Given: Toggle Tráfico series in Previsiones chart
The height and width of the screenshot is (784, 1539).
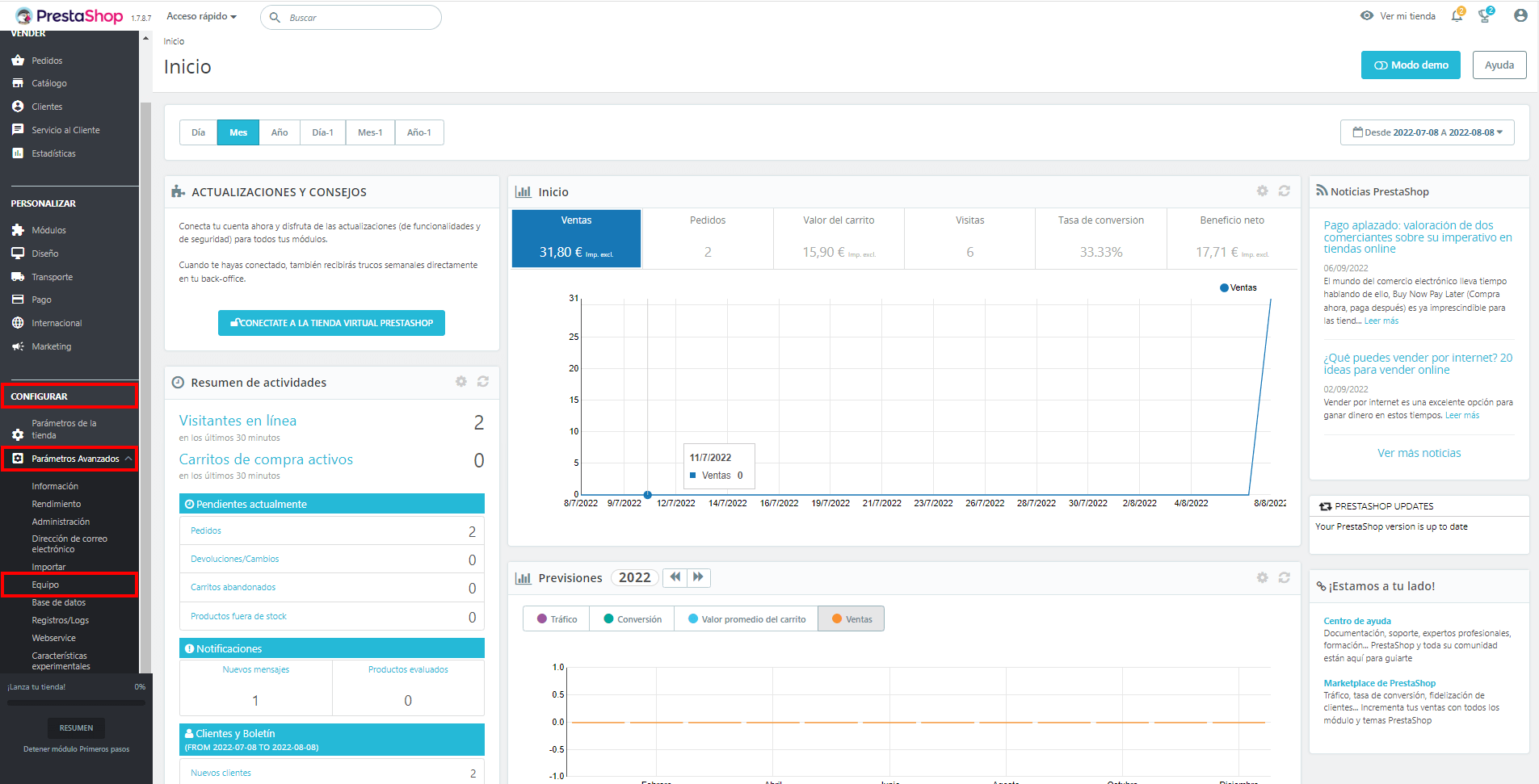Looking at the screenshot, I should pyautogui.click(x=557, y=619).
